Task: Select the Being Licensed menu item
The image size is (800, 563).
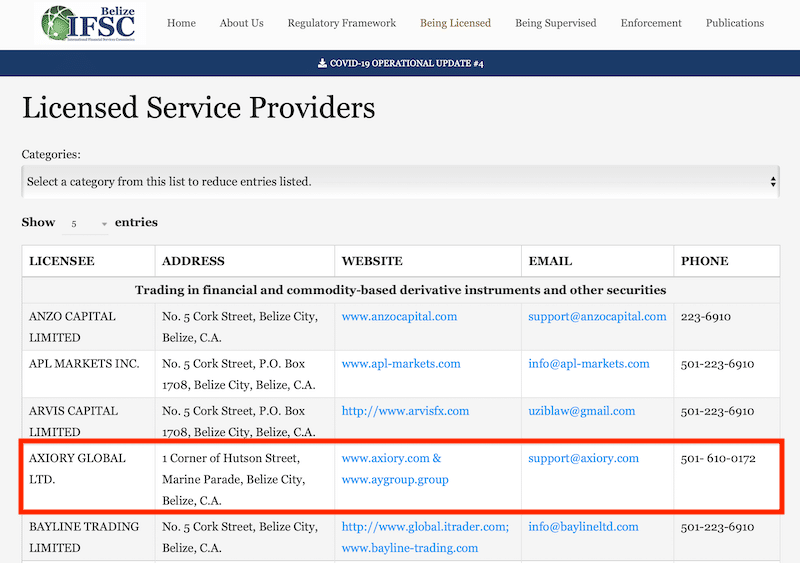Action: click(x=455, y=23)
